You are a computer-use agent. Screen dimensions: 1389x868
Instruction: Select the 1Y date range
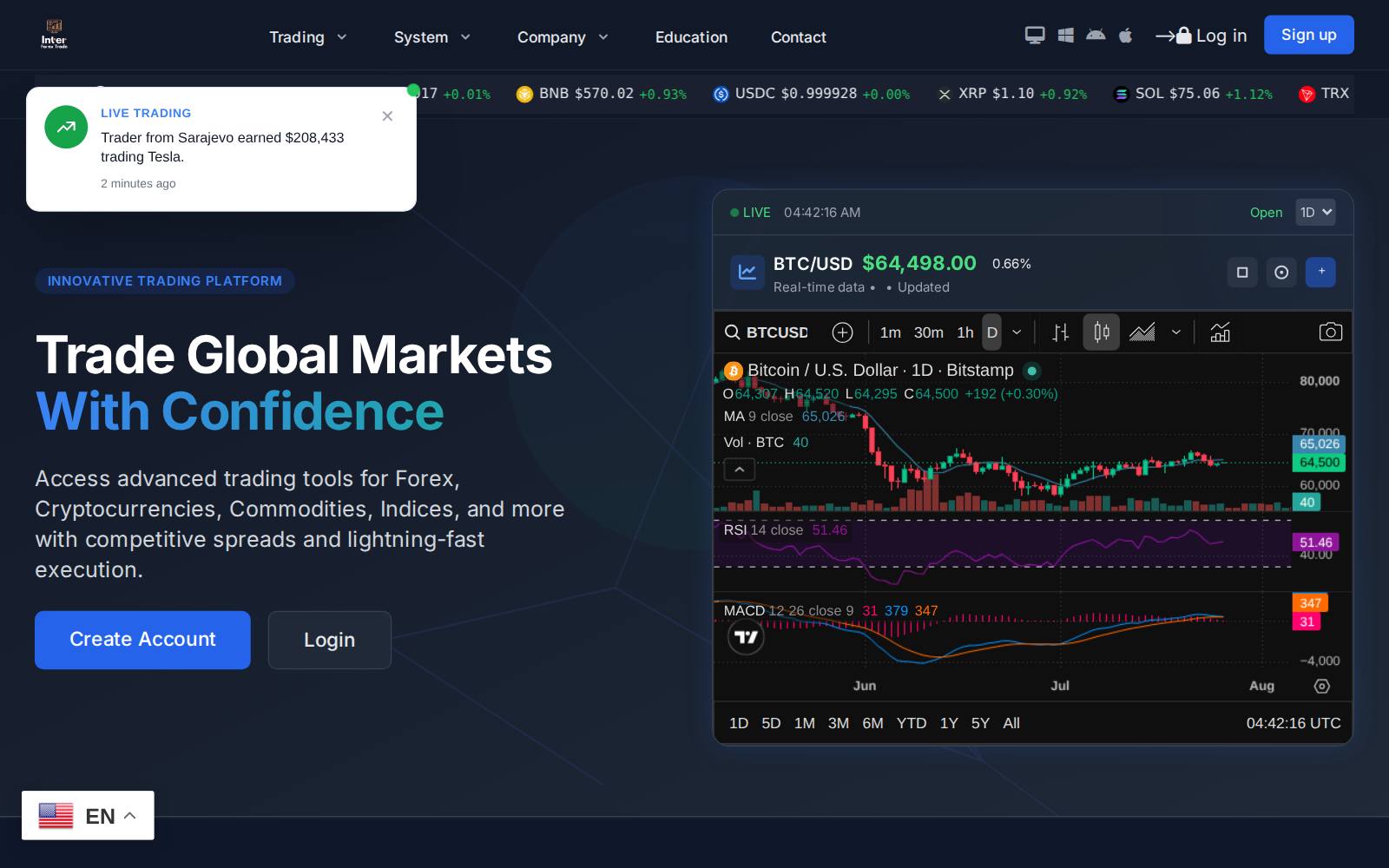949,723
